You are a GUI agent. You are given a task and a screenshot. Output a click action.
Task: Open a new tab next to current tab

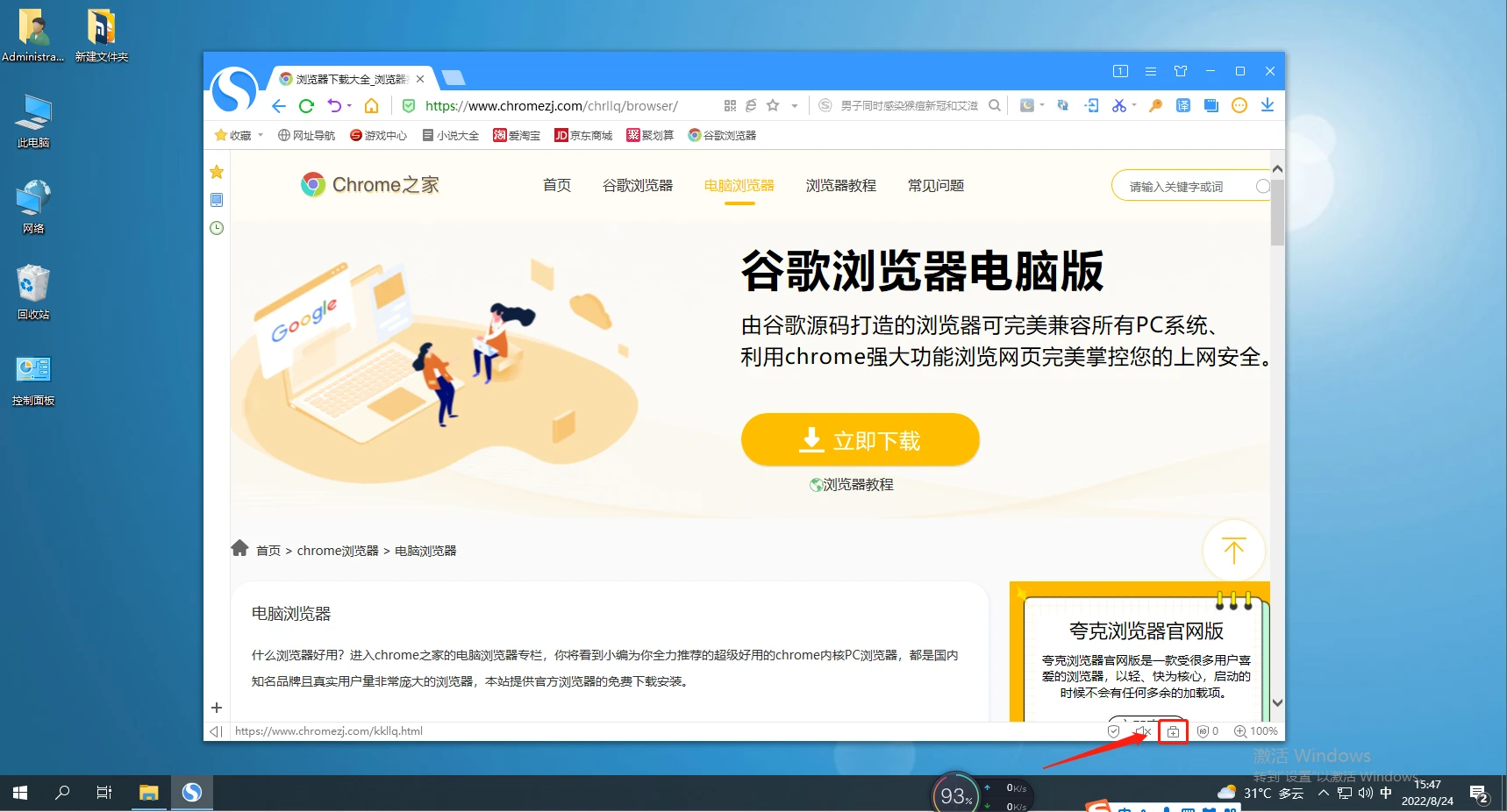[x=454, y=78]
